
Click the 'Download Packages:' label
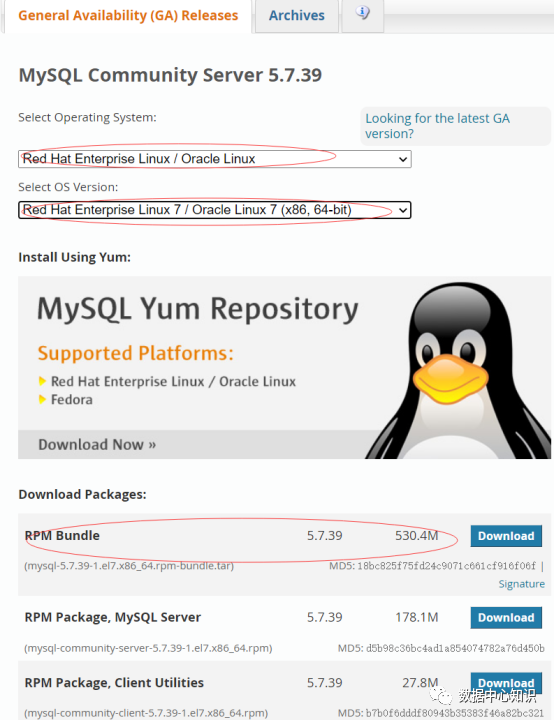point(82,495)
